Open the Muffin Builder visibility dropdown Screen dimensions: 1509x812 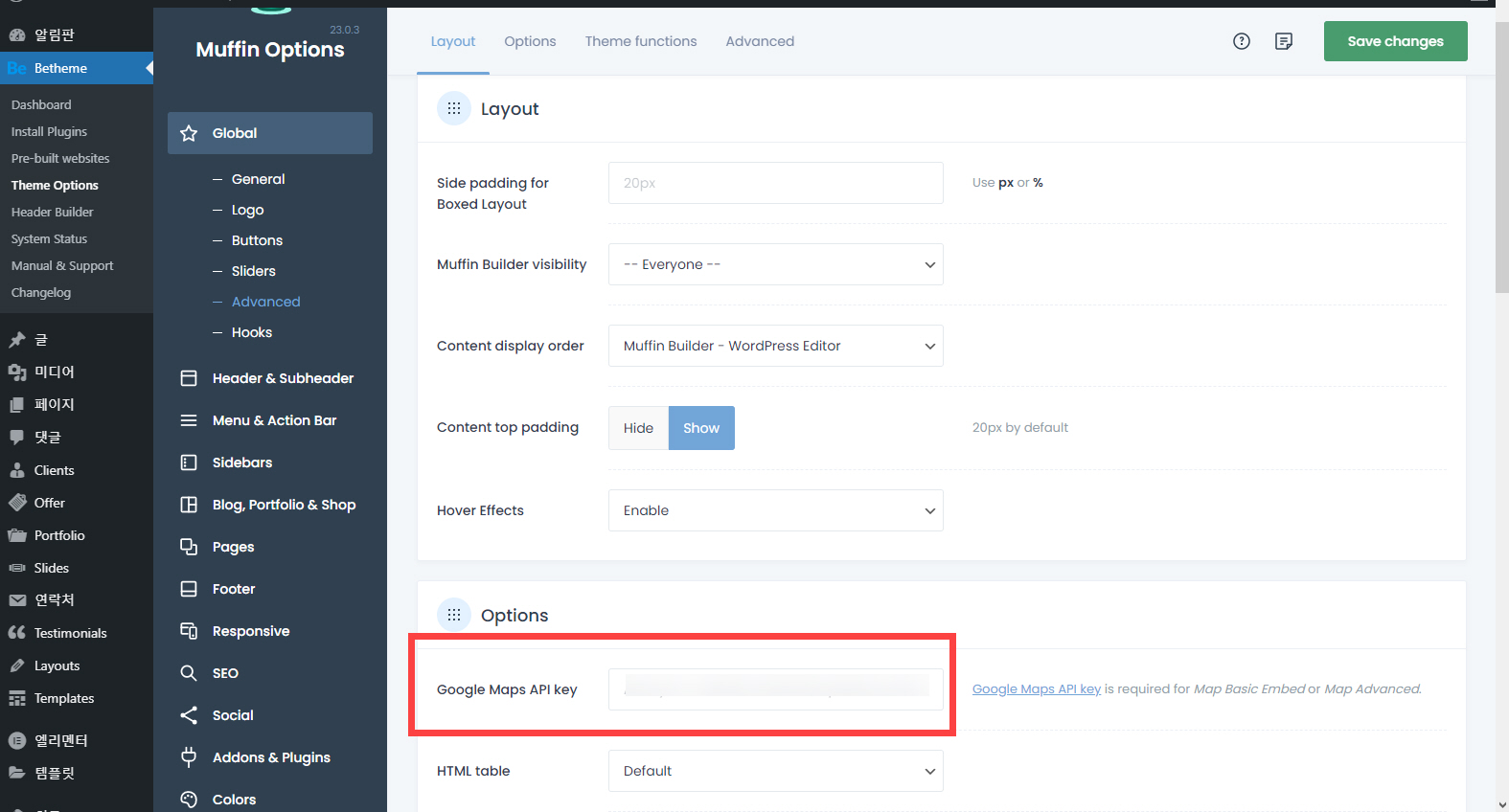pos(776,264)
